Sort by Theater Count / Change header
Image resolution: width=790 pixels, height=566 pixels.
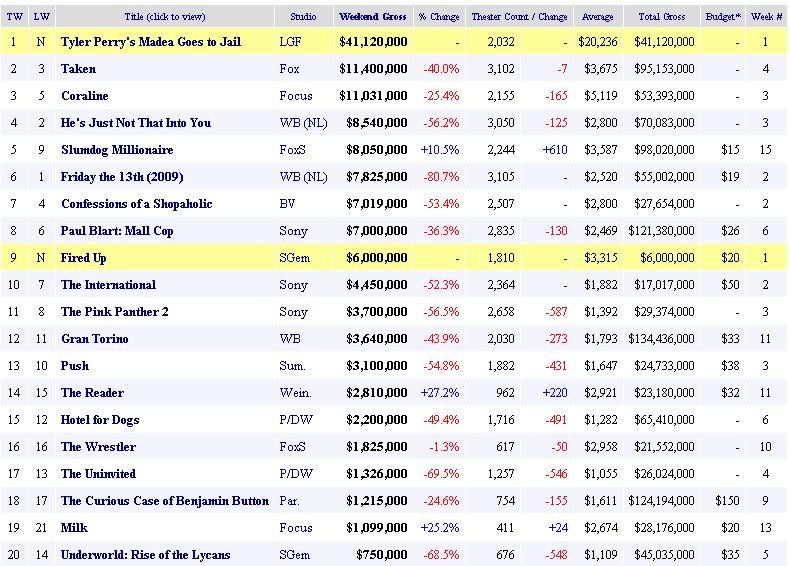coord(519,17)
